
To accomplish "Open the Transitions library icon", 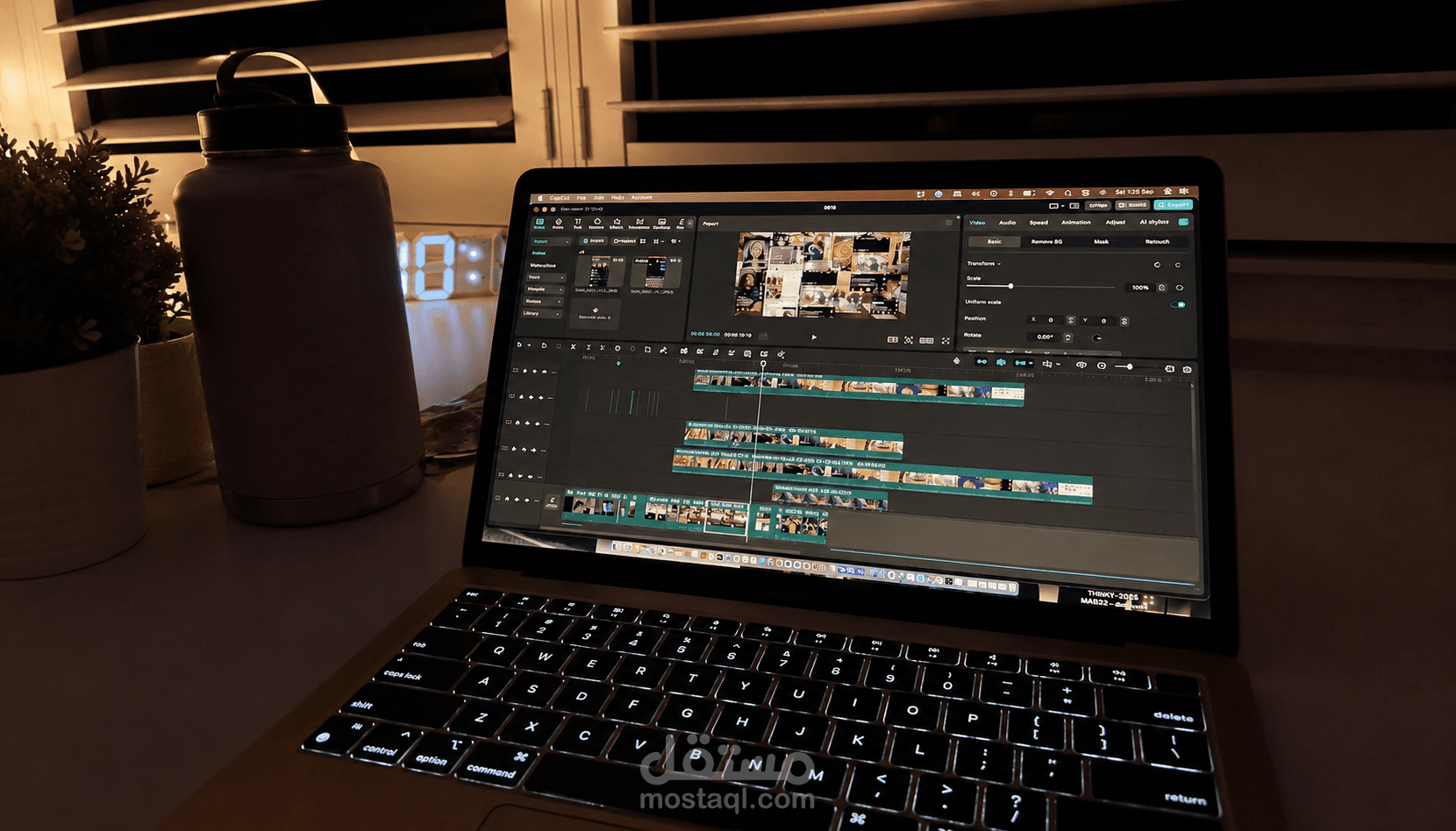I will point(639,224).
